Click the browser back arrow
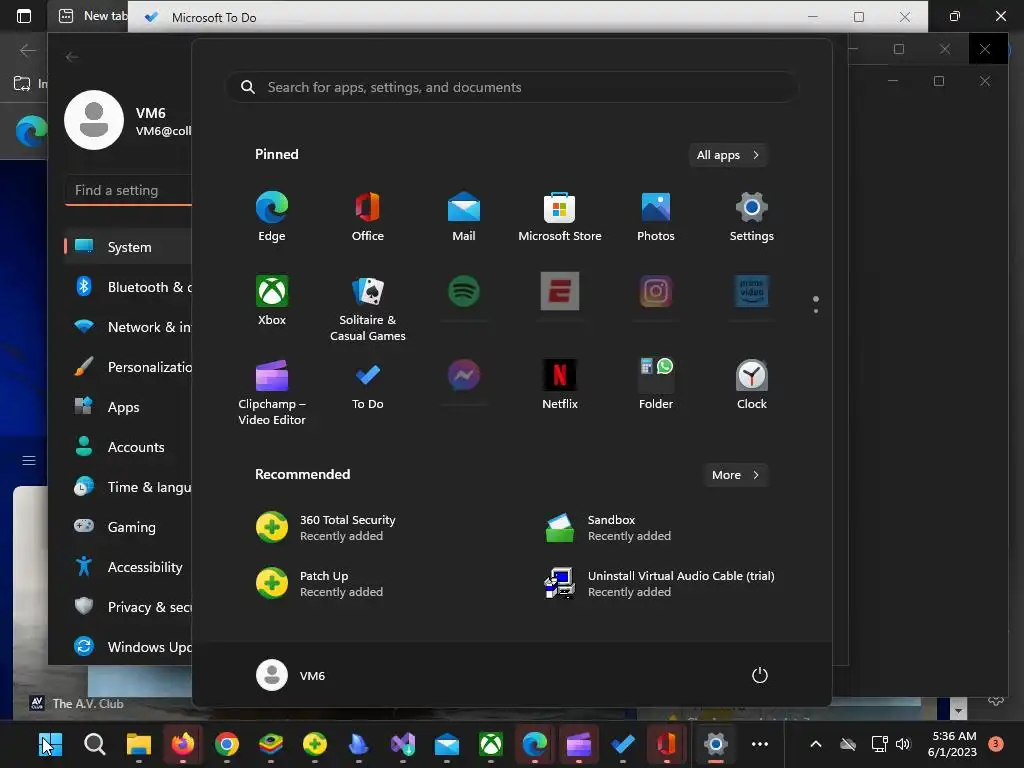 pyautogui.click(x=27, y=50)
